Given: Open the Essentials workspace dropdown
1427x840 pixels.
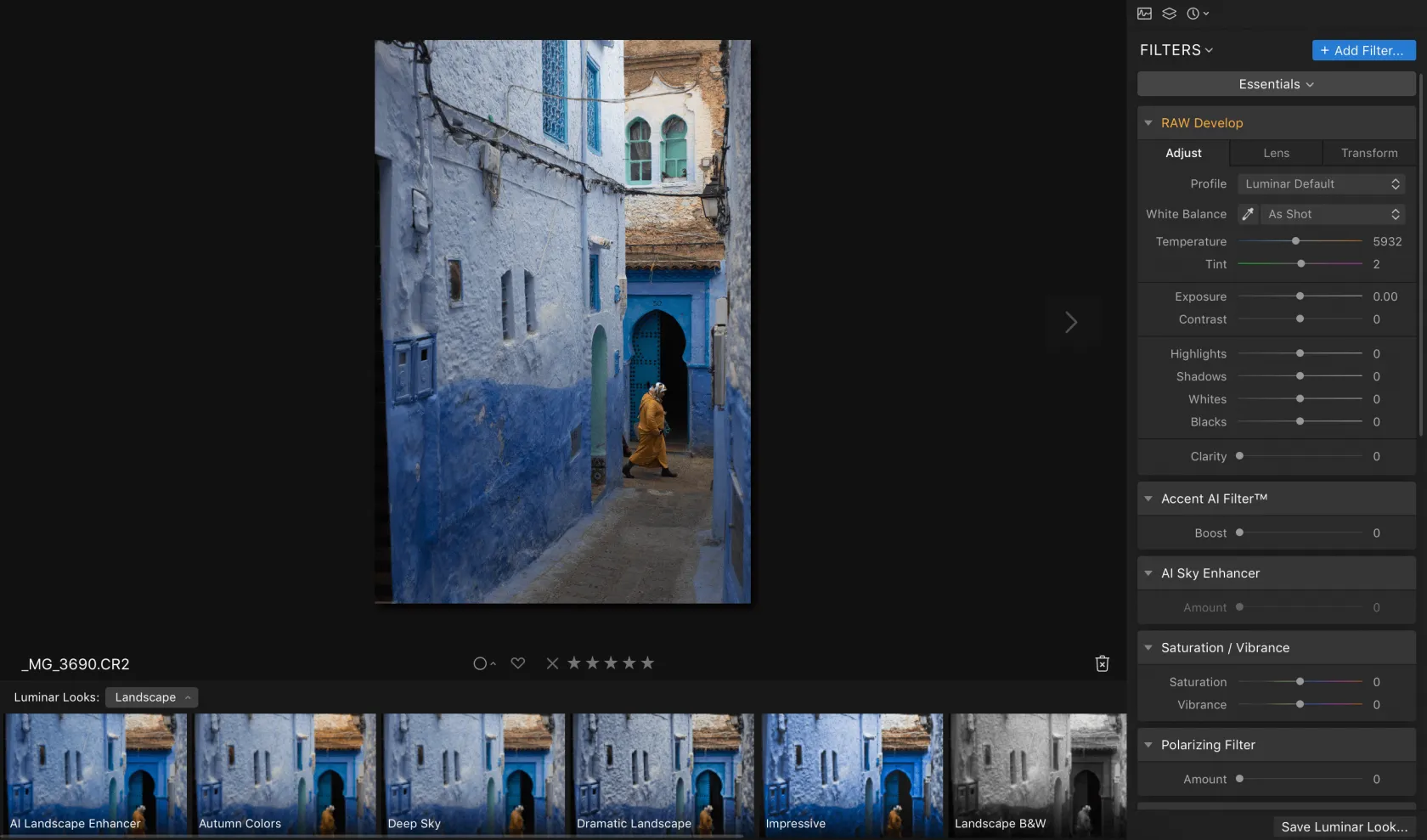Looking at the screenshot, I should pos(1275,84).
